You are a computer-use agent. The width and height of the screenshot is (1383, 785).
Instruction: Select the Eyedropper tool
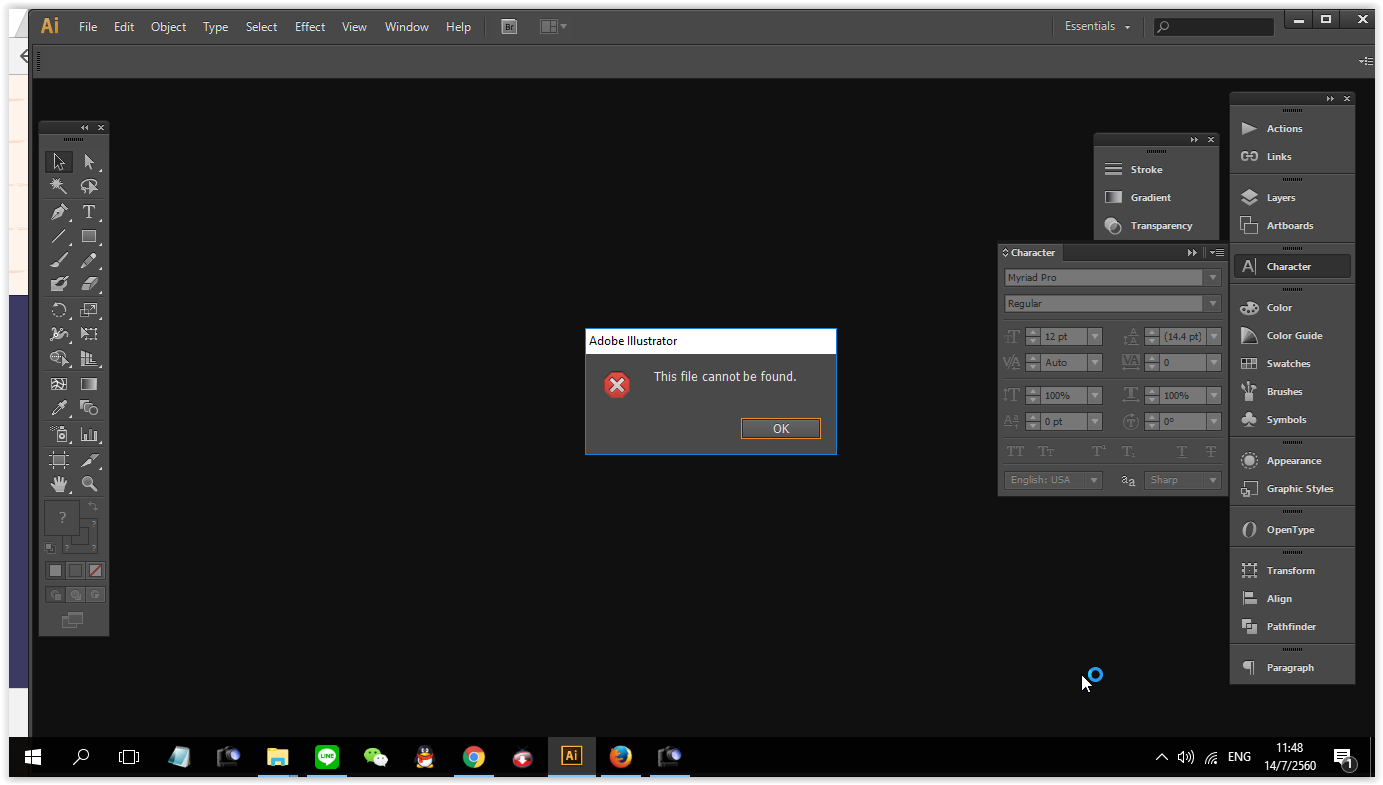tap(59, 408)
